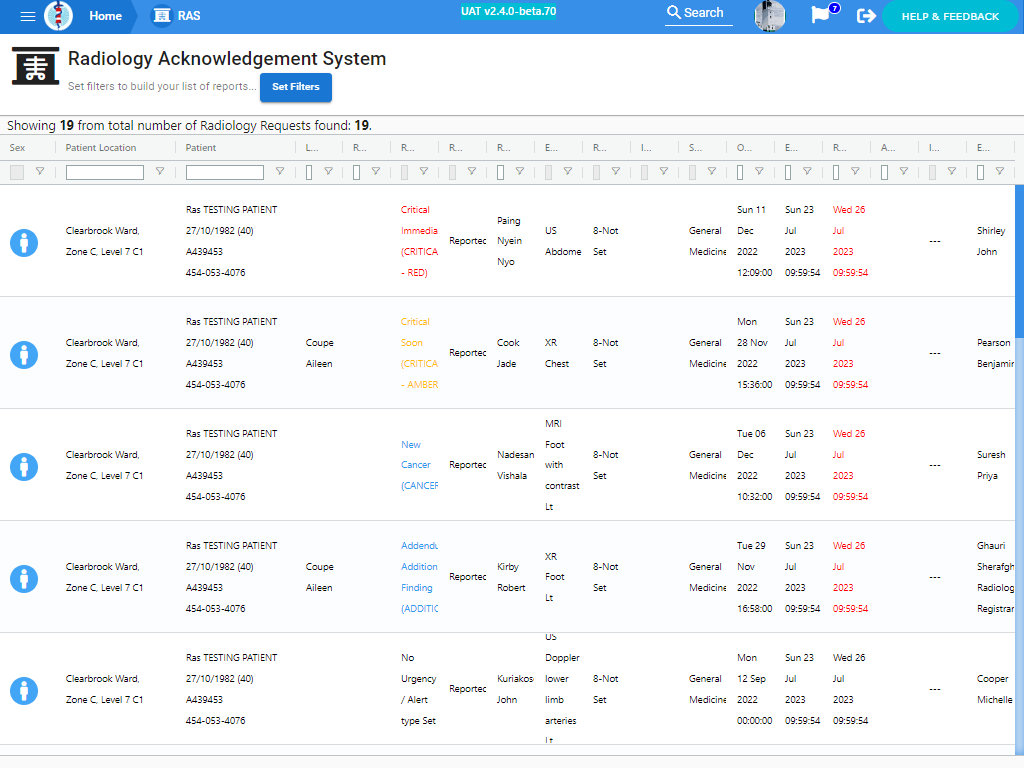Open Help & Feedback
The width and height of the screenshot is (1024, 768).
tap(950, 16)
